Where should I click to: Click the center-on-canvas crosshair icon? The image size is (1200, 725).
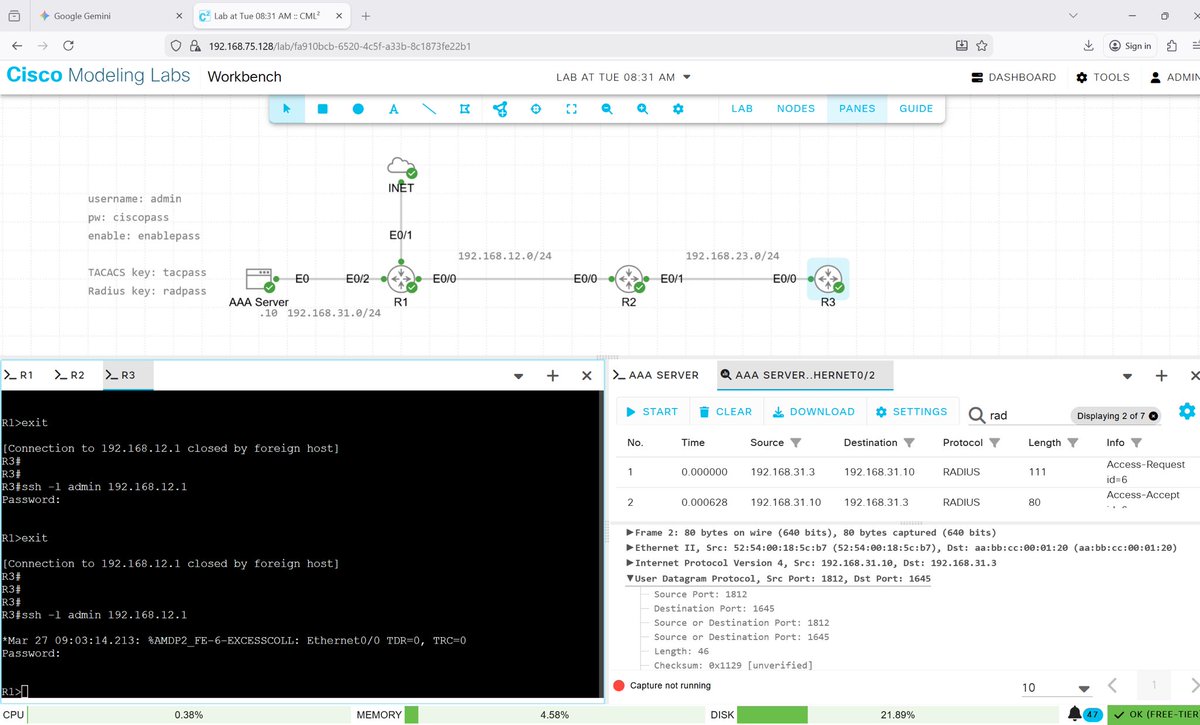click(x=536, y=109)
